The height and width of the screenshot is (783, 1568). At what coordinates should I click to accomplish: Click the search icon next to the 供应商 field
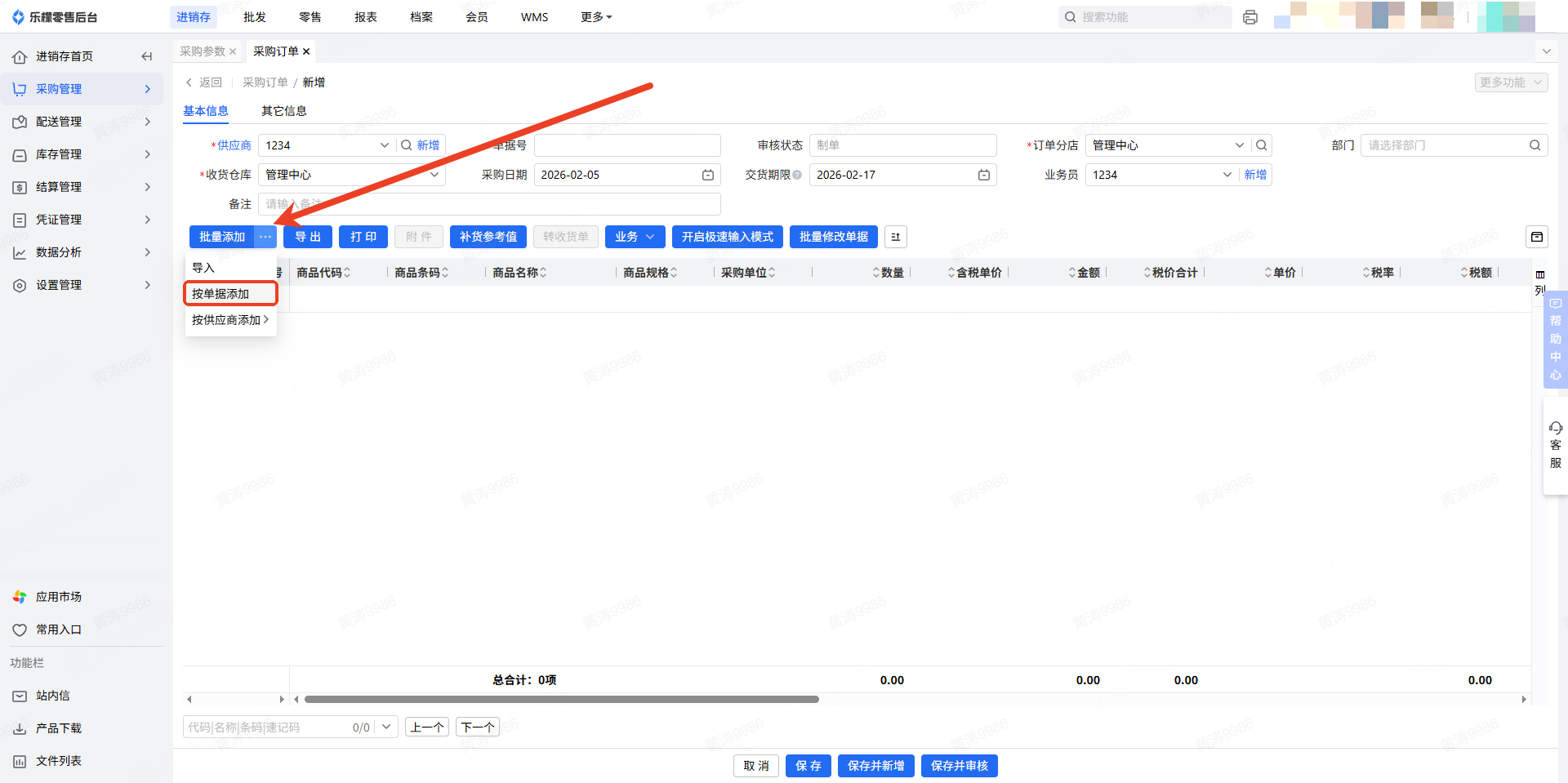click(406, 145)
